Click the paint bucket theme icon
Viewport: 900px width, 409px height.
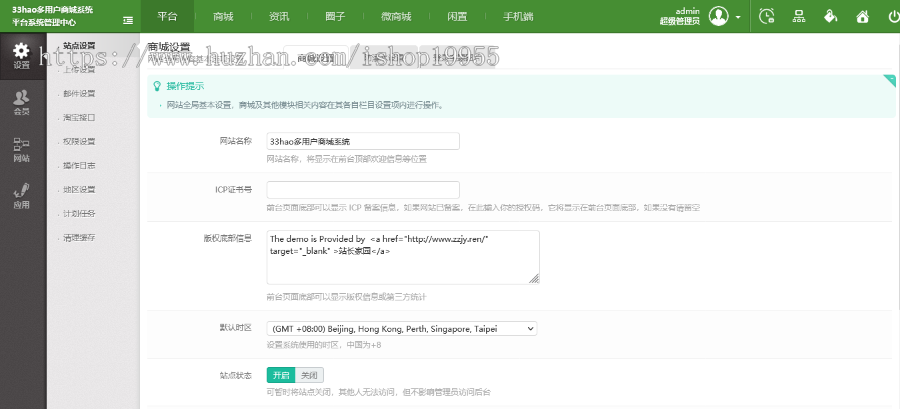point(830,16)
